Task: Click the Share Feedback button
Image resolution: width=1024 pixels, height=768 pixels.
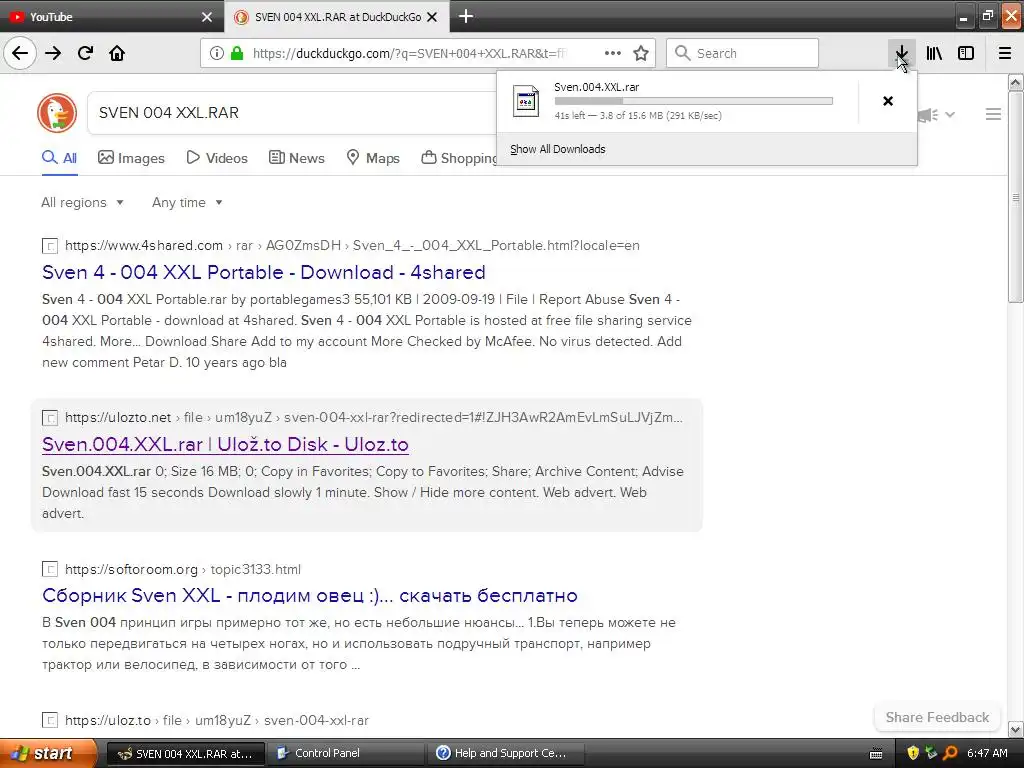Action: click(x=937, y=717)
